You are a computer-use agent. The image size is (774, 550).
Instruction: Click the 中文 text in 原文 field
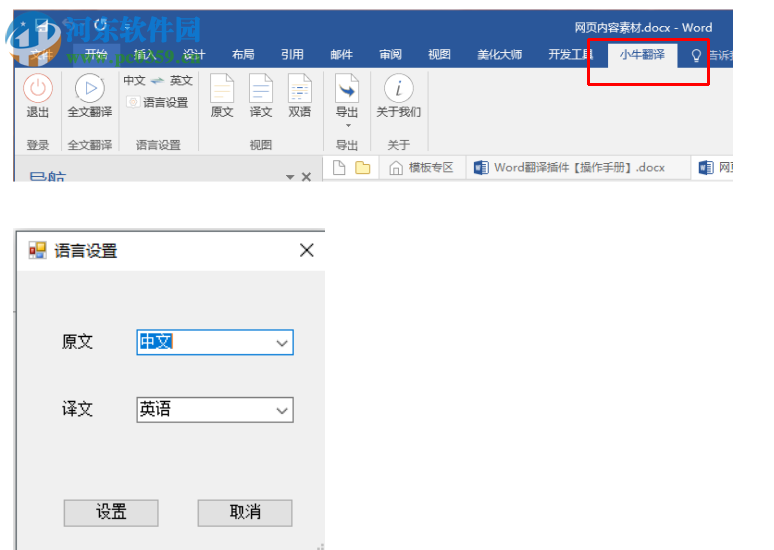(x=156, y=342)
